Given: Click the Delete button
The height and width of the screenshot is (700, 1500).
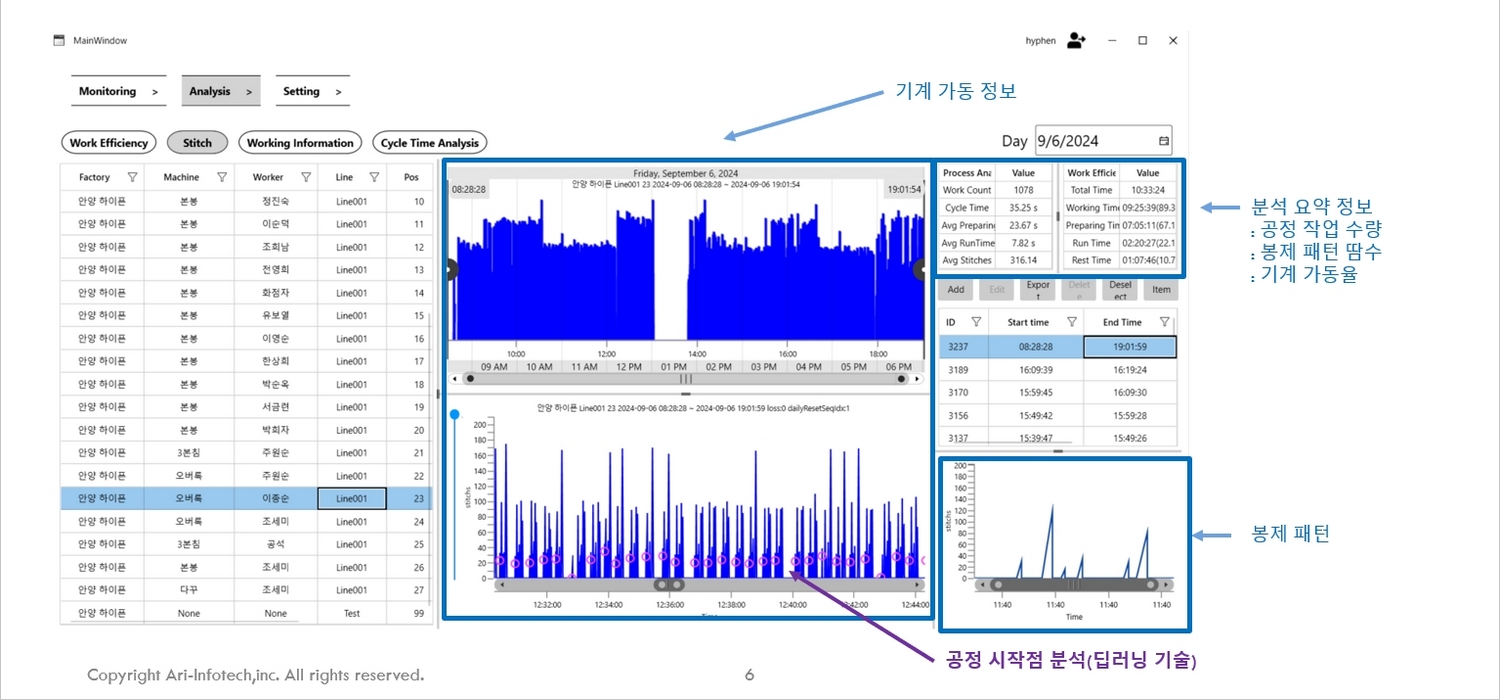Looking at the screenshot, I should 1079,290.
